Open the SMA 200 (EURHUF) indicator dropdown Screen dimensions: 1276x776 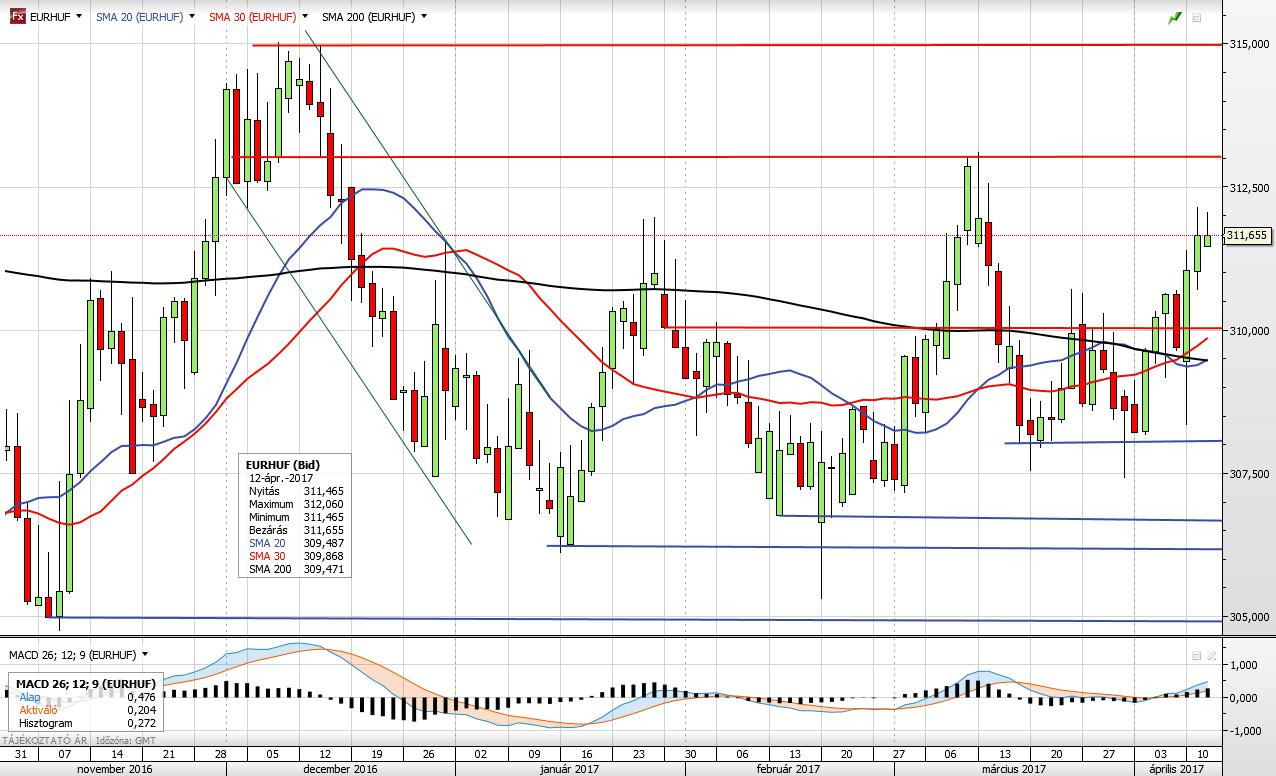pyautogui.click(x=424, y=17)
